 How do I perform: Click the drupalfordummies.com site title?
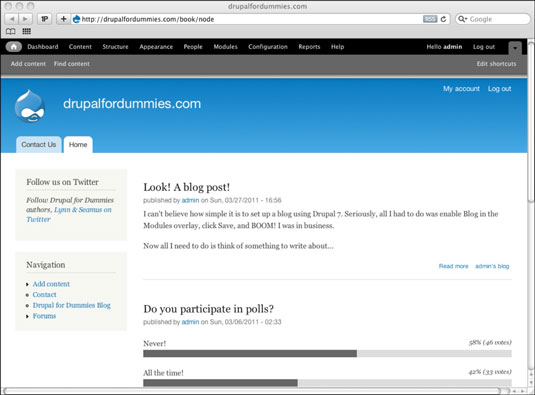tap(132, 104)
